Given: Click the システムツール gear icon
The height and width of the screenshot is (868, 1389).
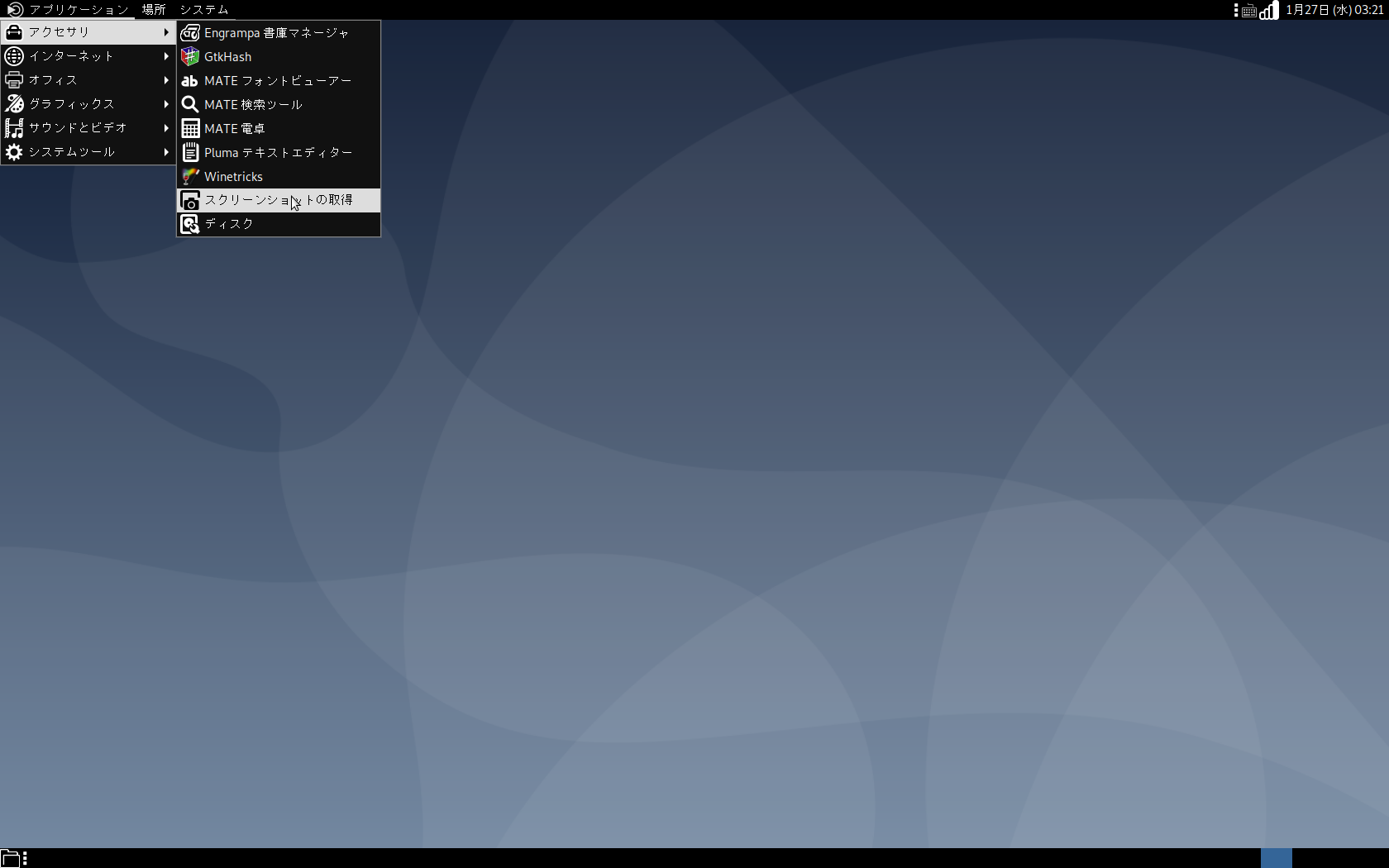Looking at the screenshot, I should [14, 152].
